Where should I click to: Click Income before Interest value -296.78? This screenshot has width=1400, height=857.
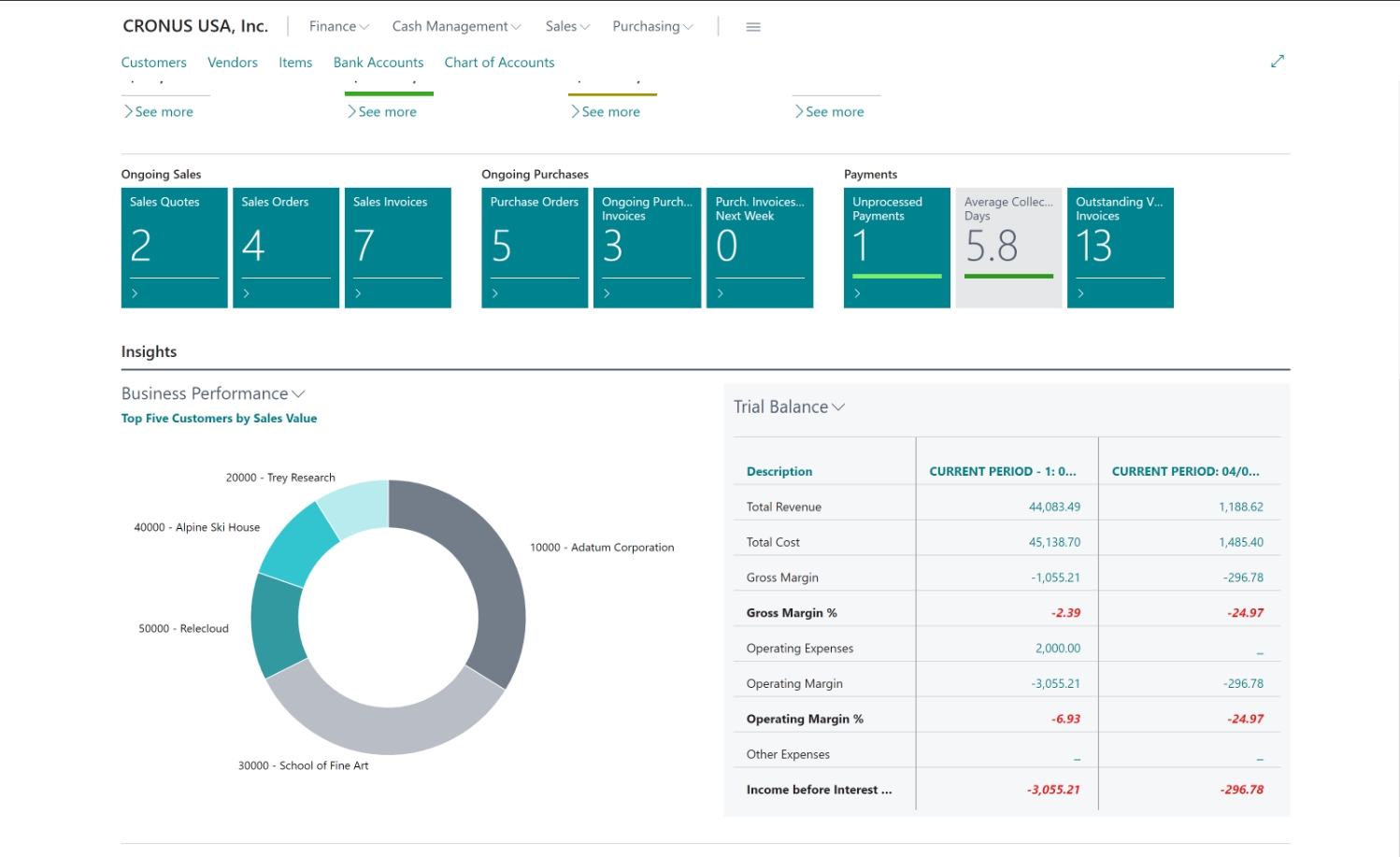(x=1242, y=791)
